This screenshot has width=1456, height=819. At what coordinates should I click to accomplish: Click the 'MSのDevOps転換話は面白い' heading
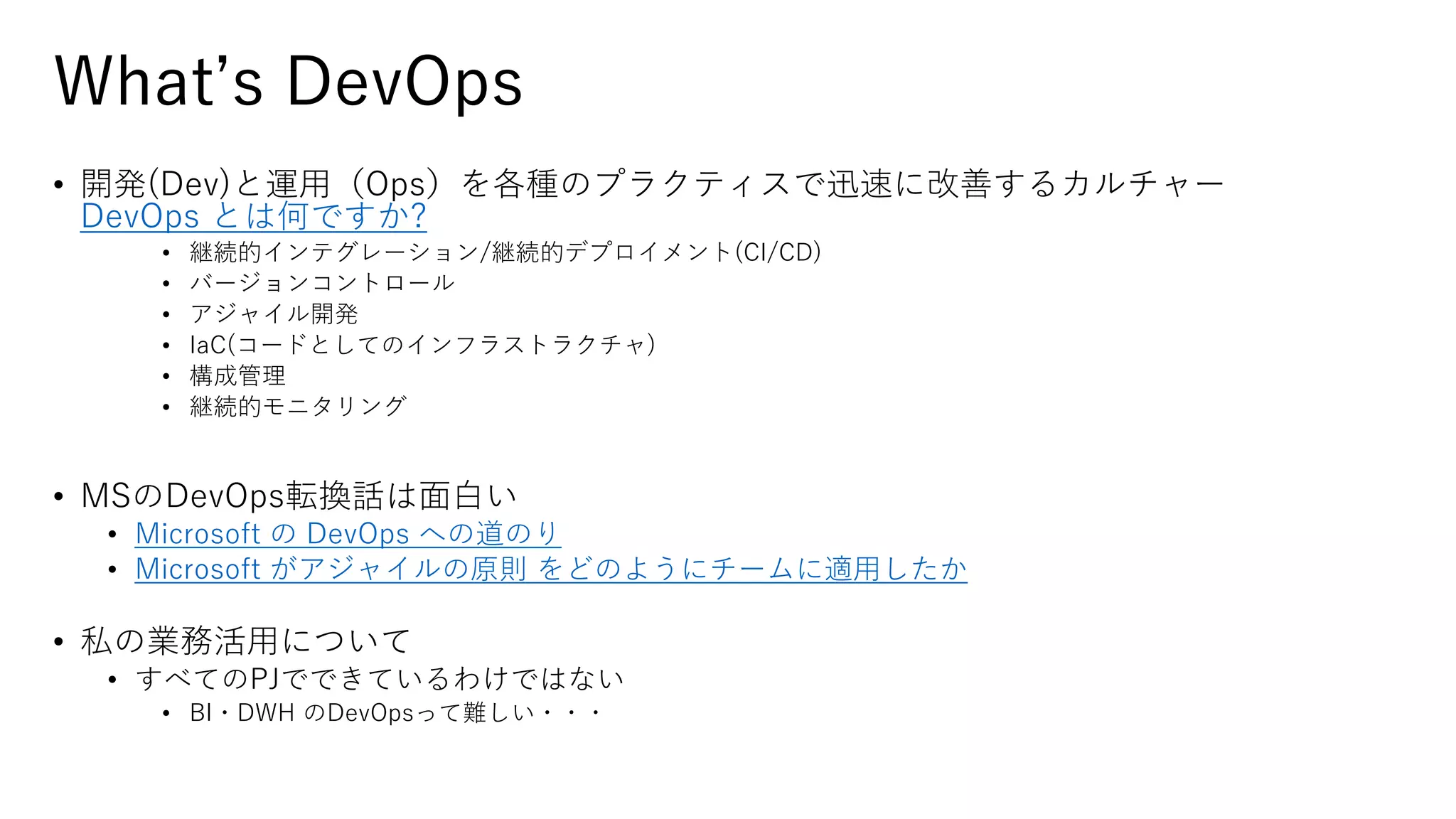click(299, 496)
